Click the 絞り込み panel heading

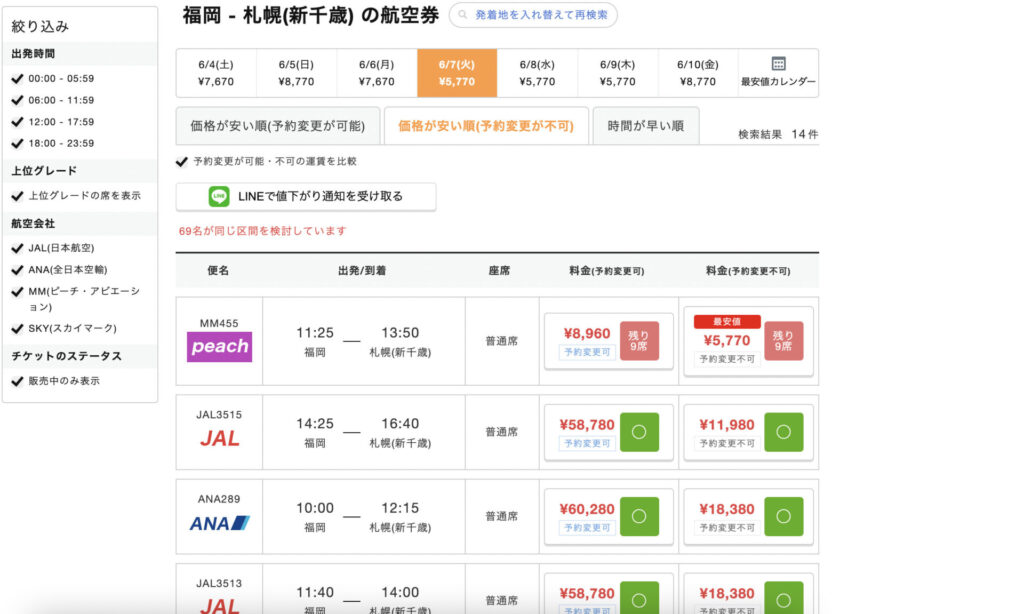point(40,26)
